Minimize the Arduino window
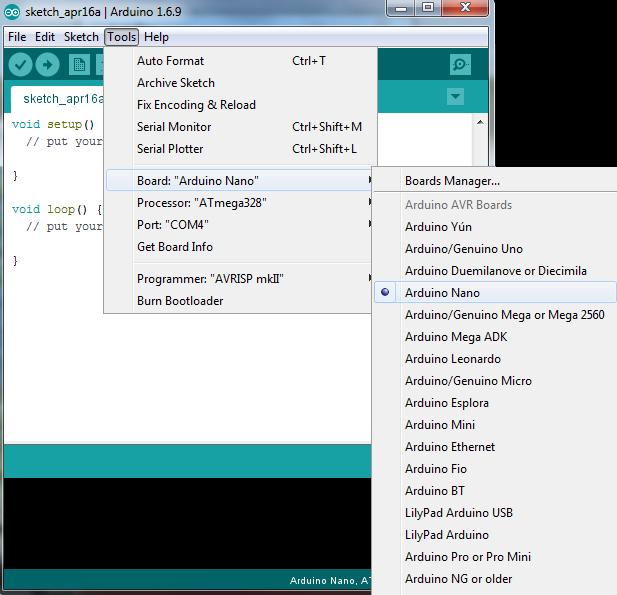The height and width of the screenshot is (595, 617). click(401, 8)
